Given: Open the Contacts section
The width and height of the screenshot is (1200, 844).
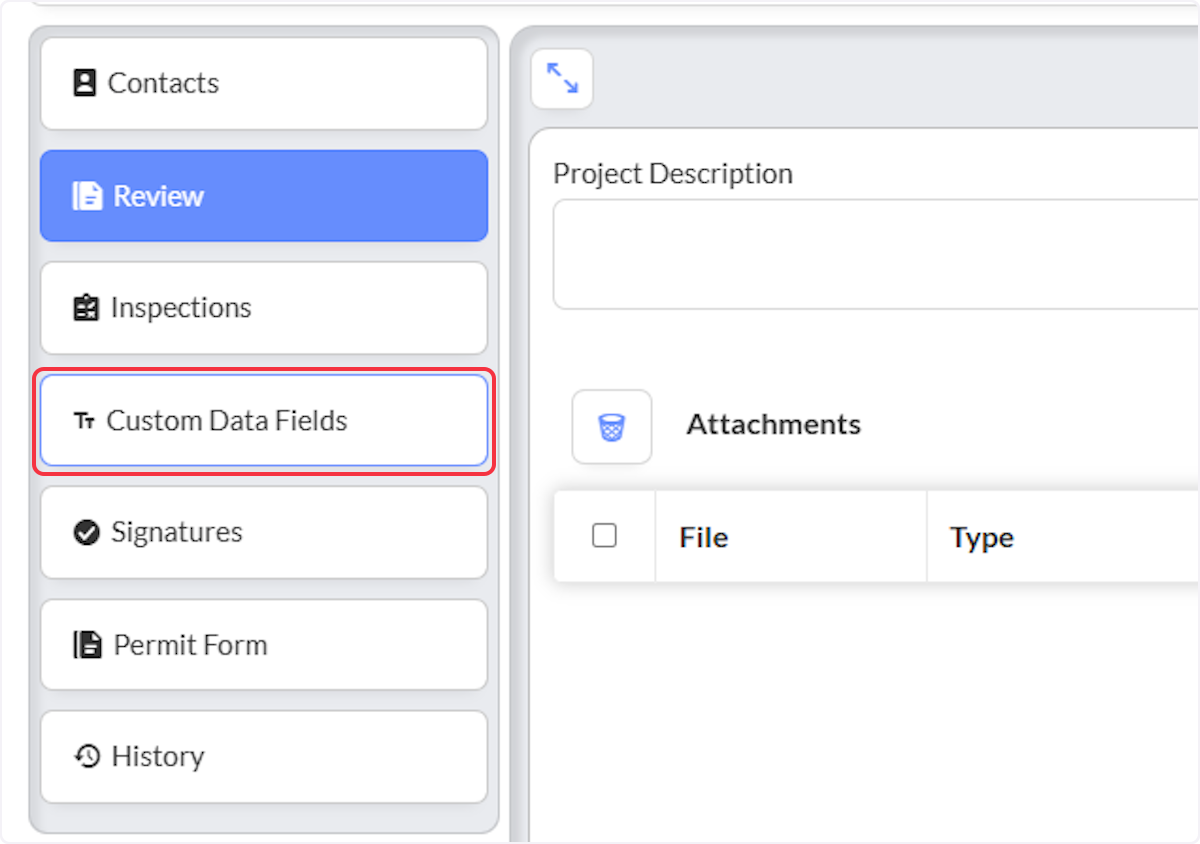Looking at the screenshot, I should (264, 83).
